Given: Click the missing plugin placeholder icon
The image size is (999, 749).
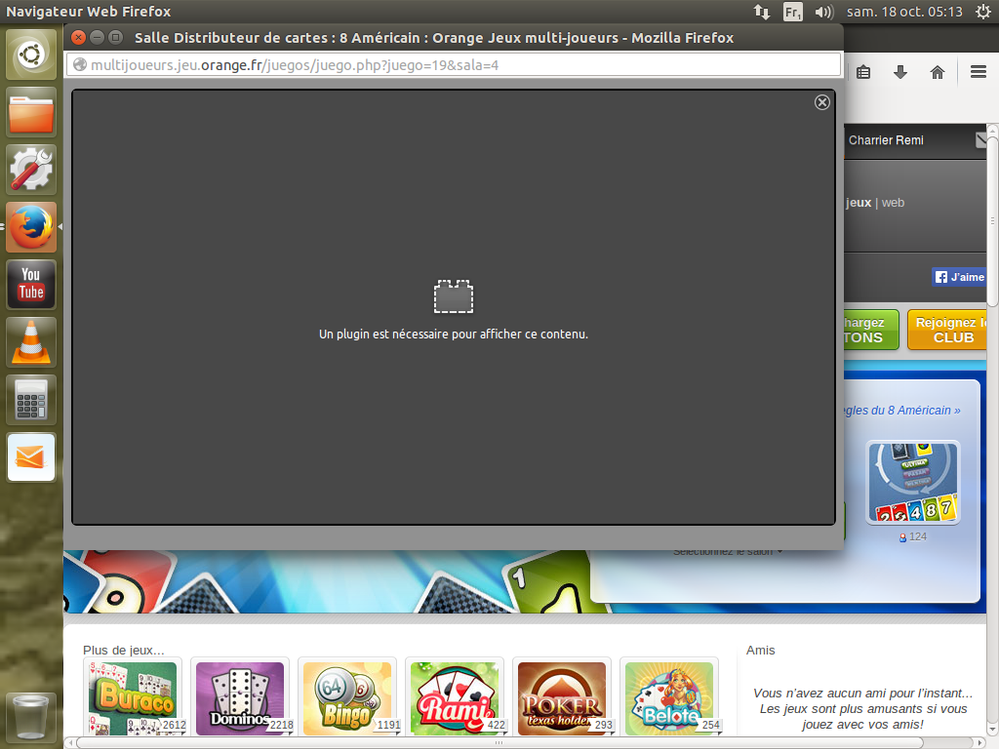Looking at the screenshot, I should [453, 297].
